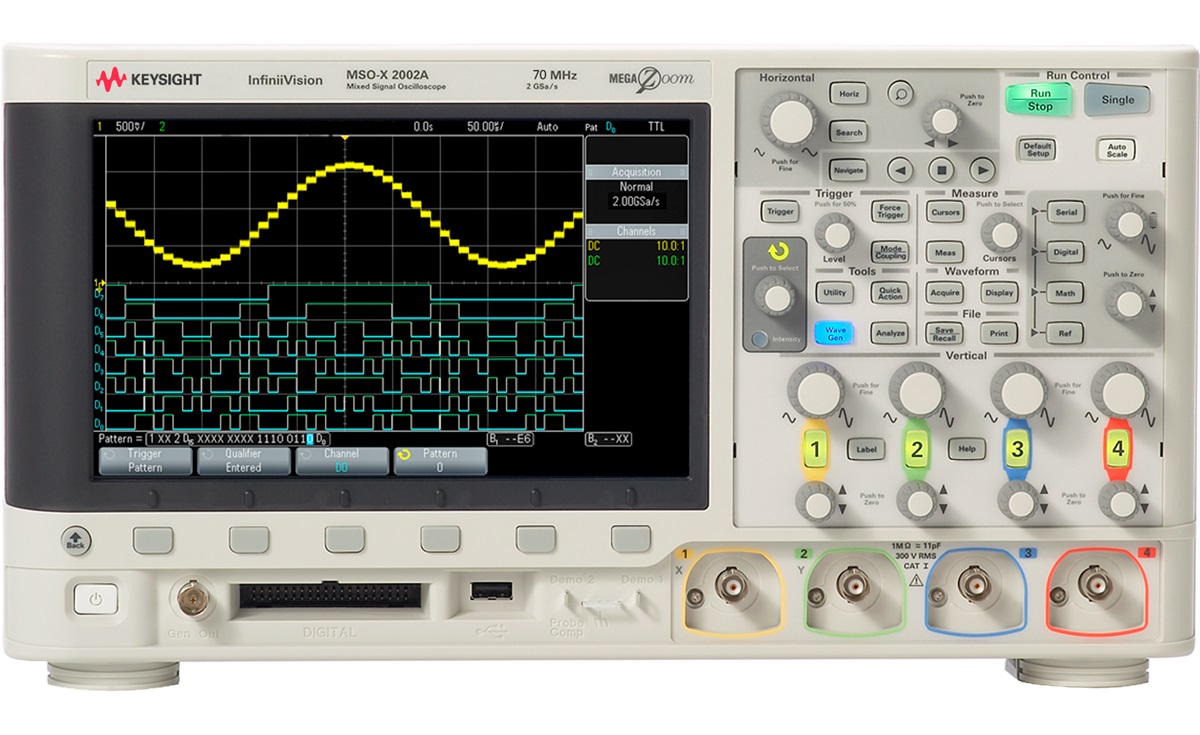Viewport: 1200px width, 735px height.
Task: Hit the Force Trigger key
Action: (x=889, y=212)
